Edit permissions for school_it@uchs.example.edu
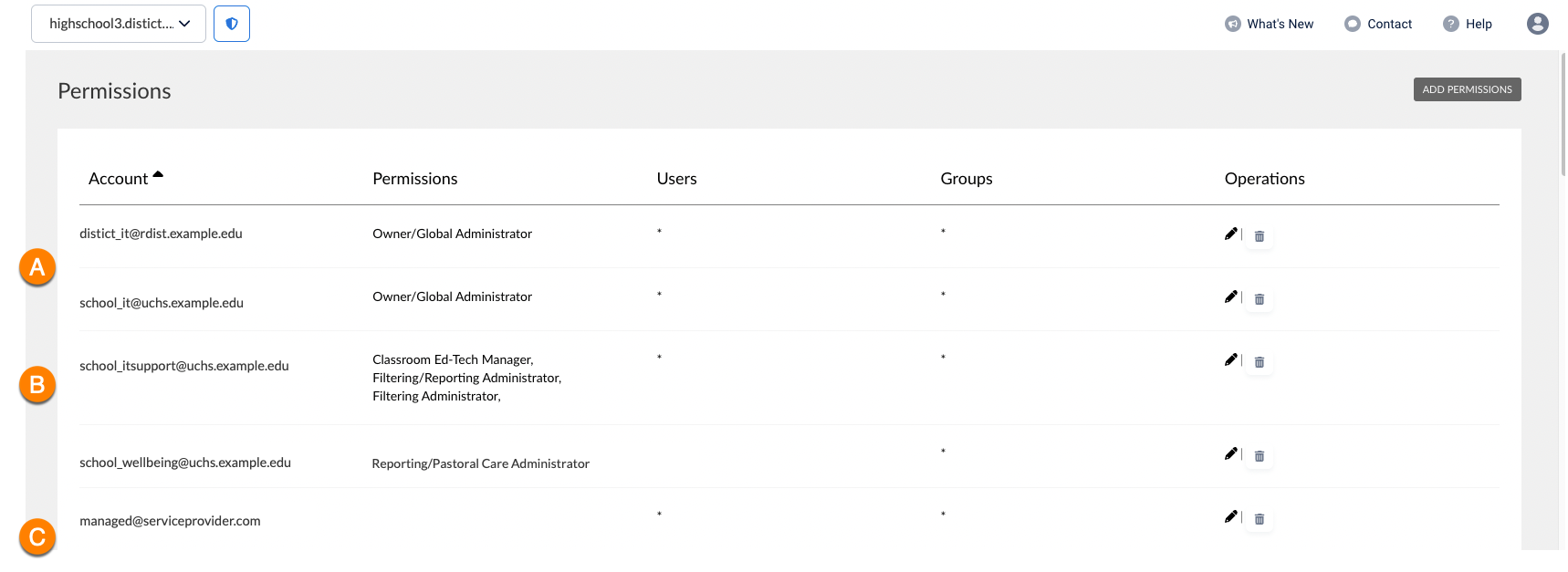Viewport: 1568px width, 572px height. point(1231,296)
